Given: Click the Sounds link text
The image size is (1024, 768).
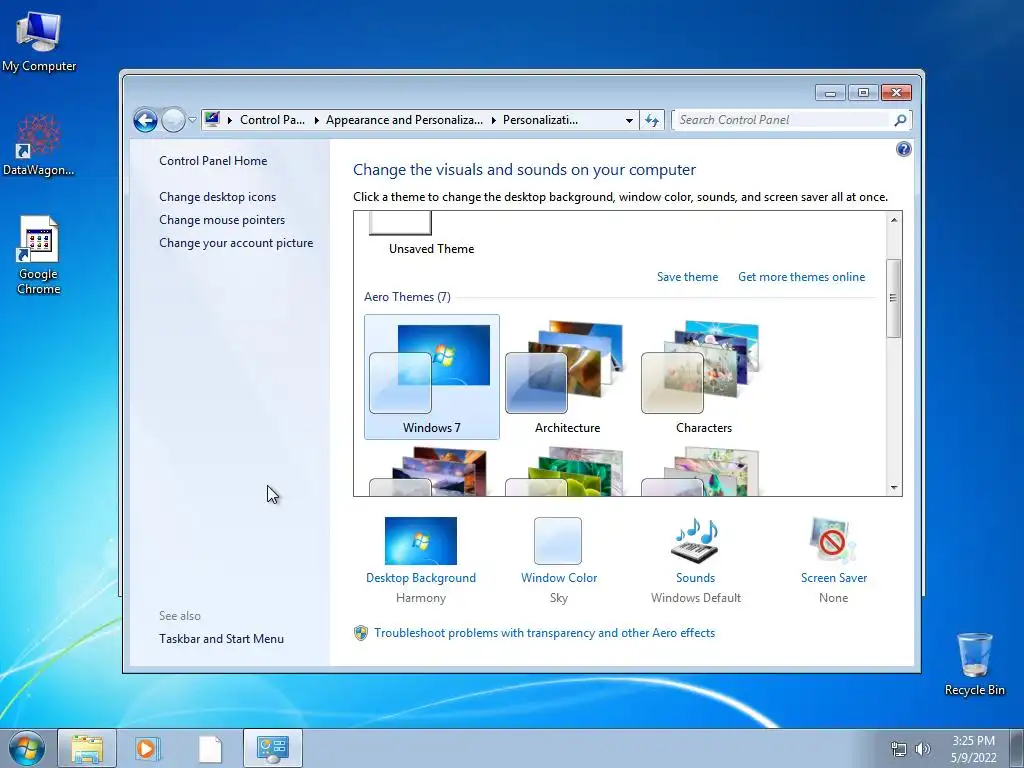Looking at the screenshot, I should tap(696, 578).
